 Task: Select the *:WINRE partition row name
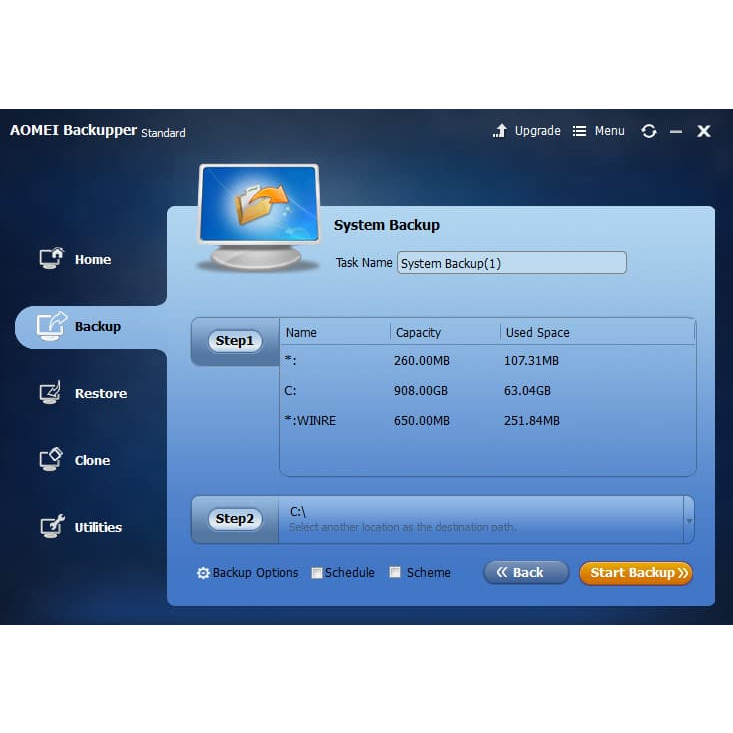point(310,420)
